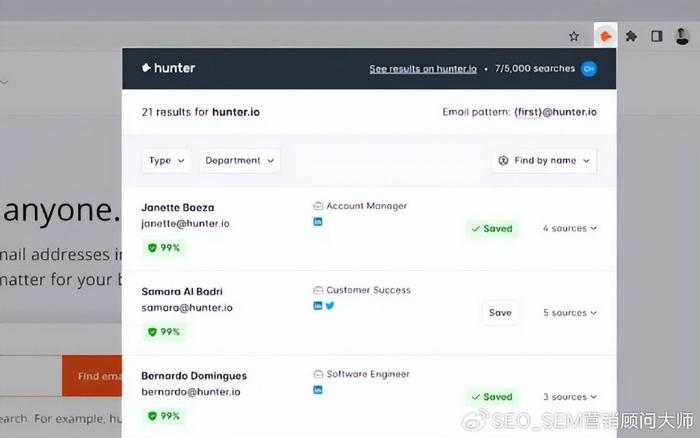Image resolution: width=700 pixels, height=438 pixels.
Task: Click the 99% shield badge for Samara Al Badri
Action: 163,332
